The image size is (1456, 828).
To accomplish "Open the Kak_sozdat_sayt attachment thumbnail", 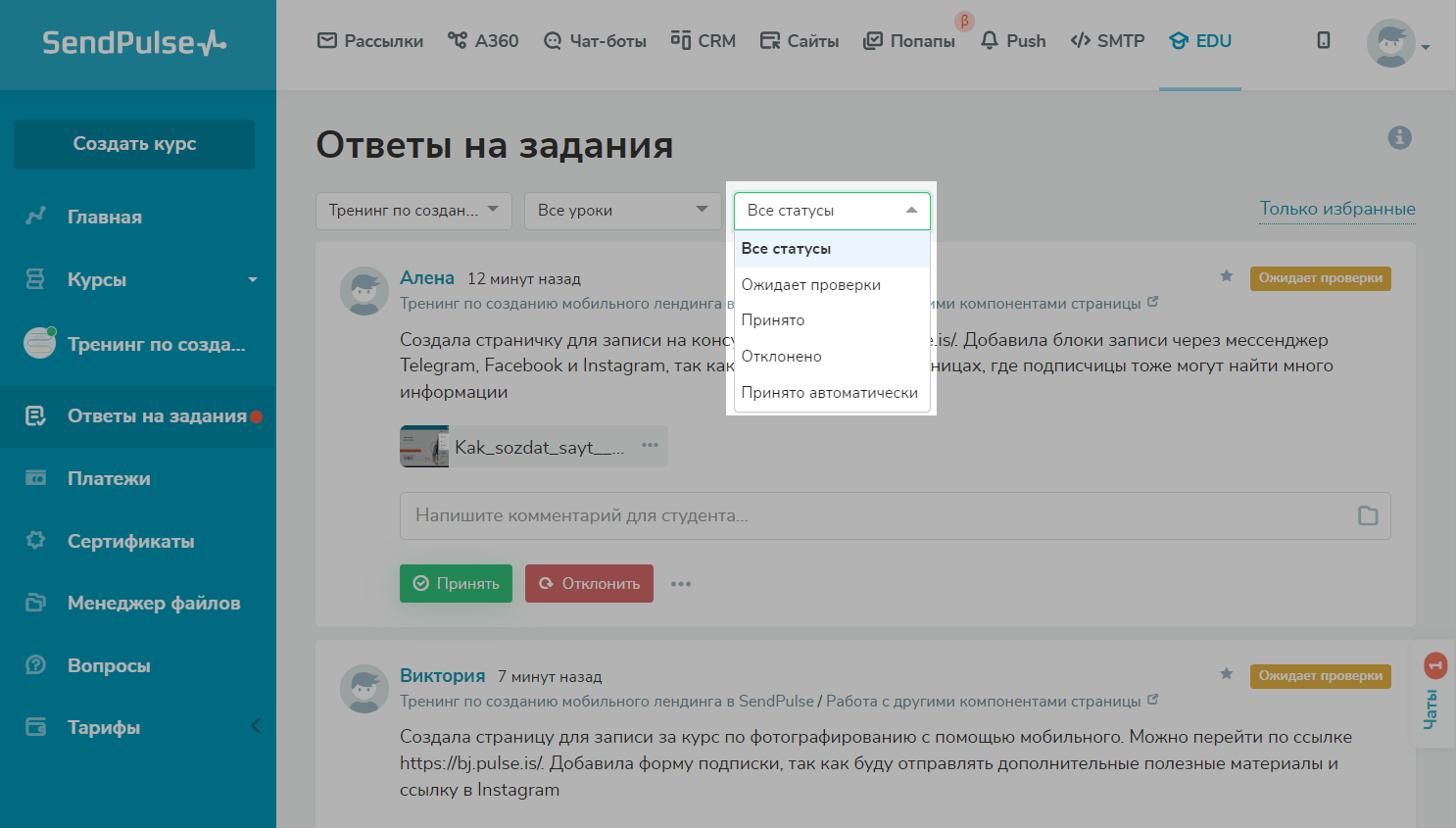I will click(x=424, y=447).
